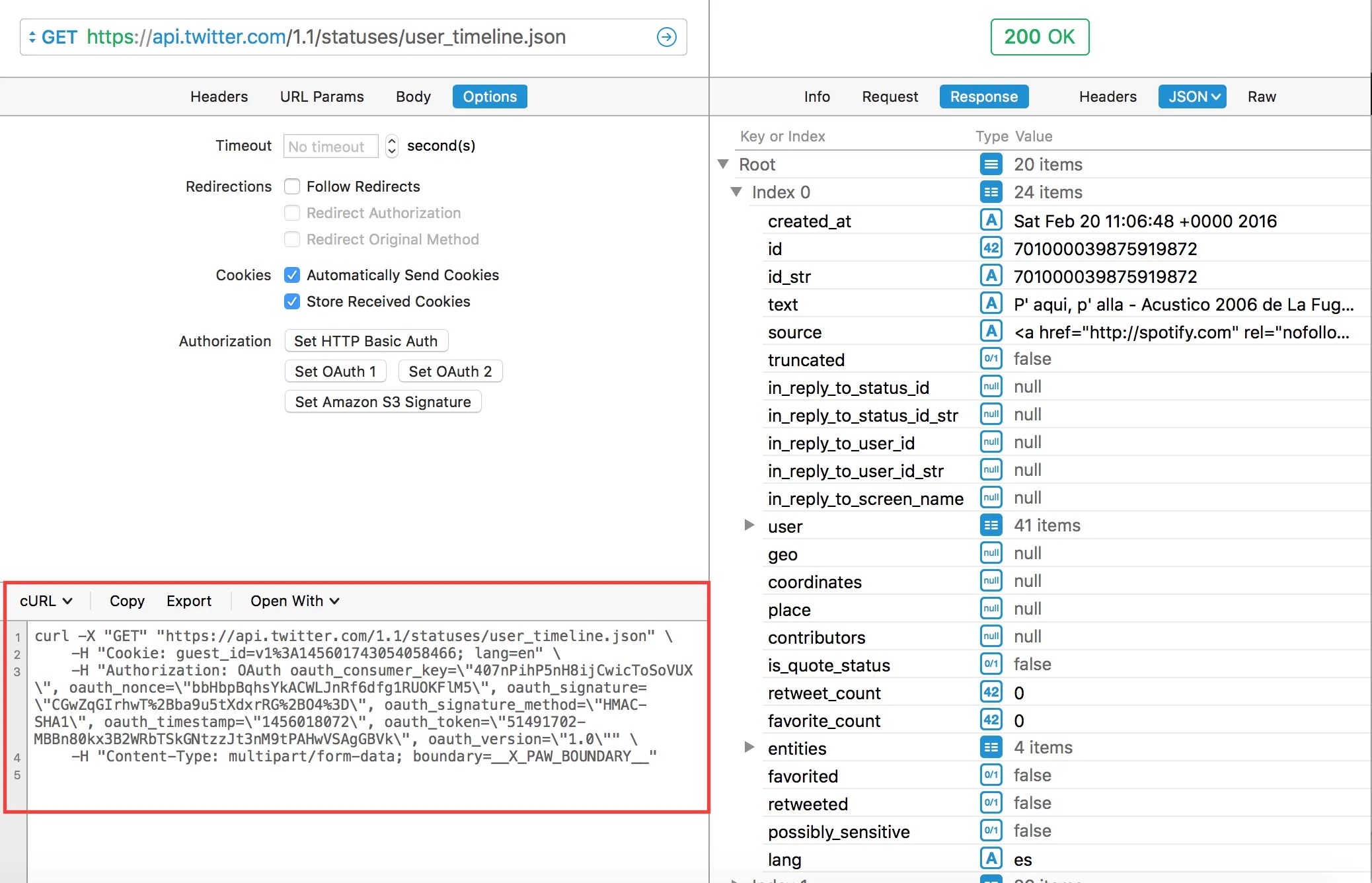
Task: Click the string type icon for lang
Action: tap(991, 859)
